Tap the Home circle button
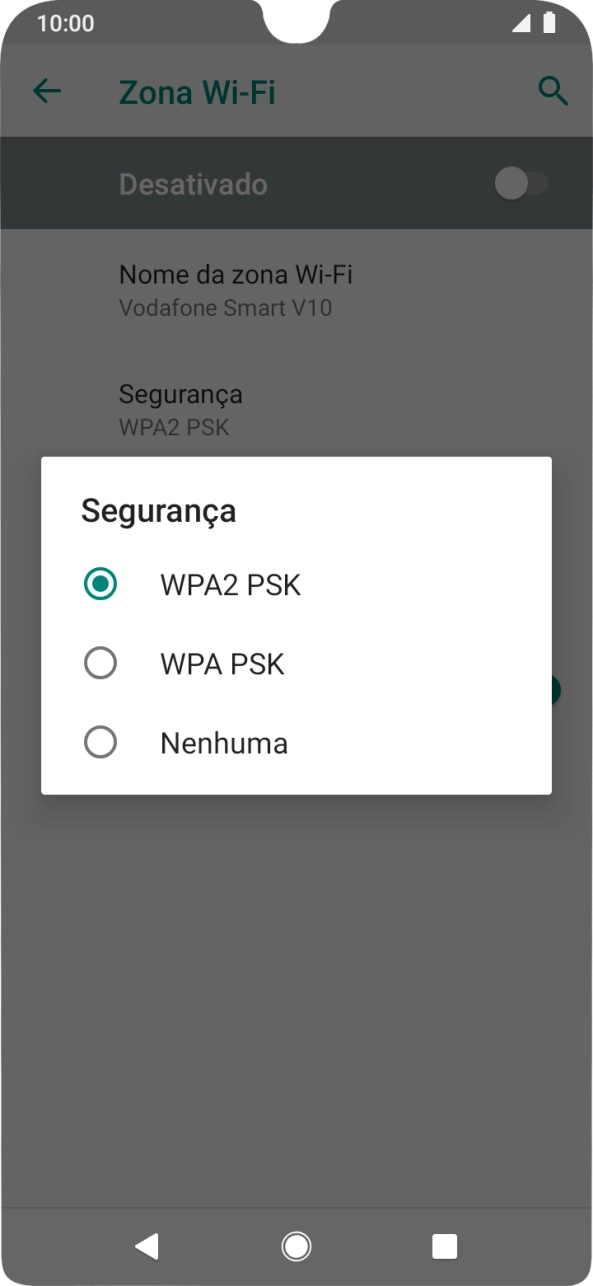 (296, 1246)
